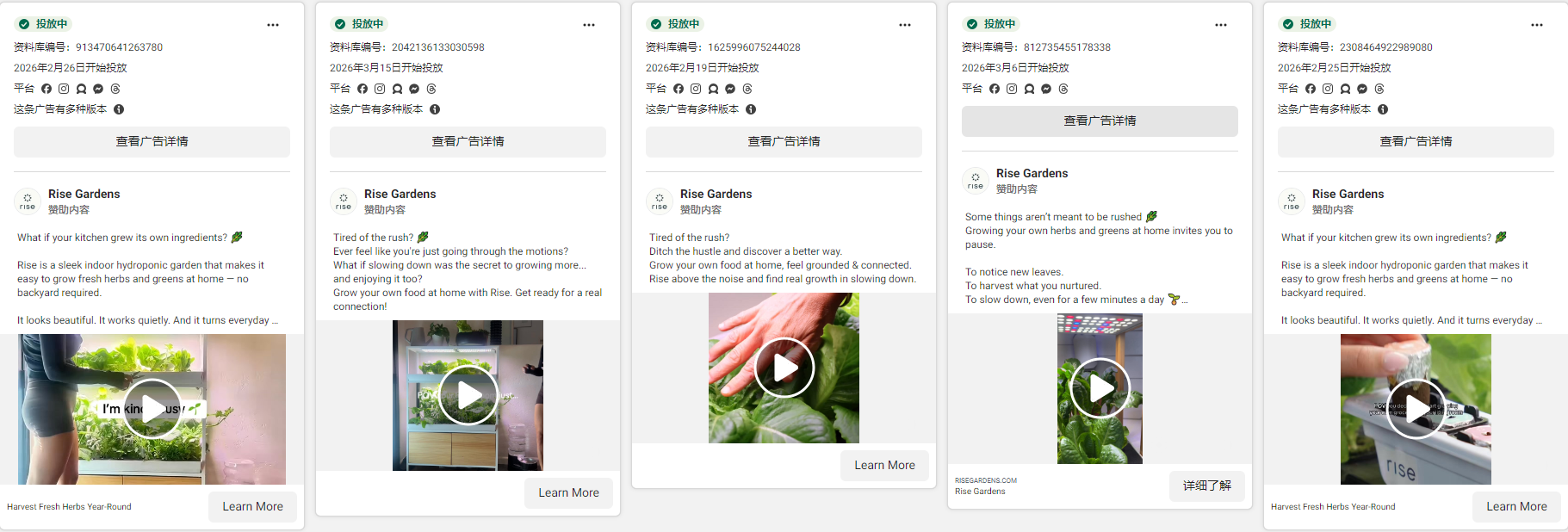The image size is (1568, 532).
Task: Click multiple-versions info icon in ad 1625996075244028
Action: click(751, 109)
